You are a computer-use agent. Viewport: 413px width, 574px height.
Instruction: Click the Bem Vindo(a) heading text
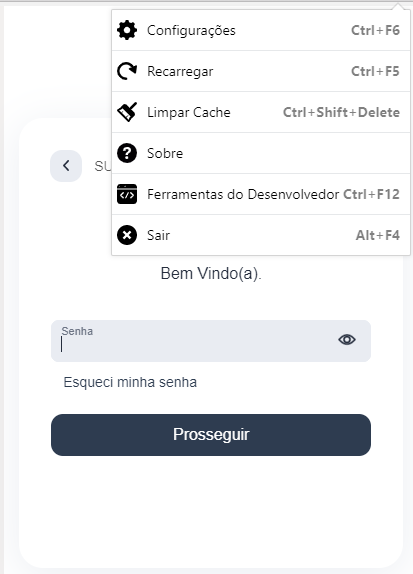211,273
